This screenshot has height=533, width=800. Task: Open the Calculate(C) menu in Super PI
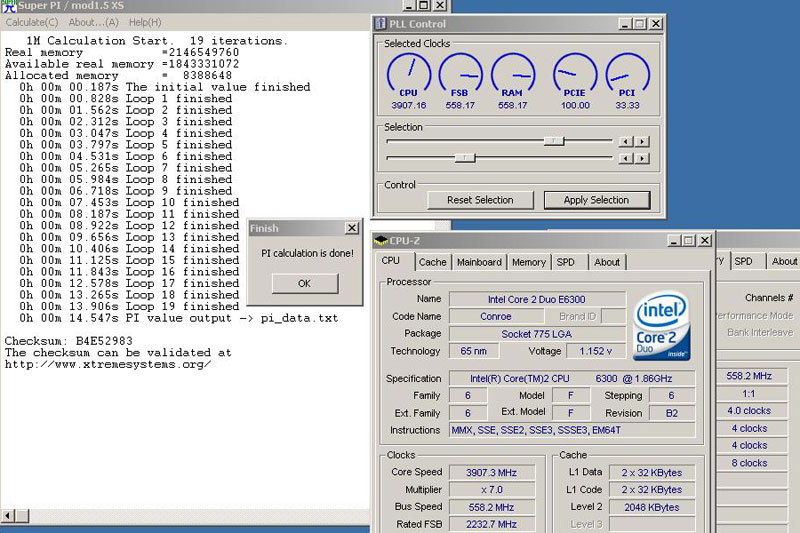point(32,22)
